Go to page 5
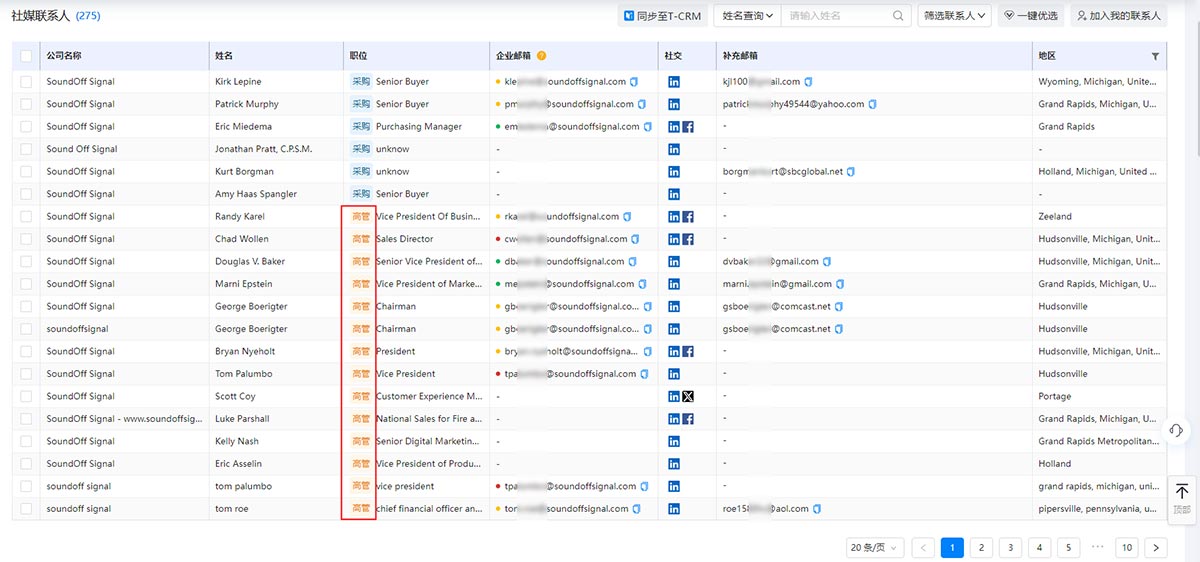The width and height of the screenshot is (1200, 562). pyautogui.click(x=1068, y=547)
